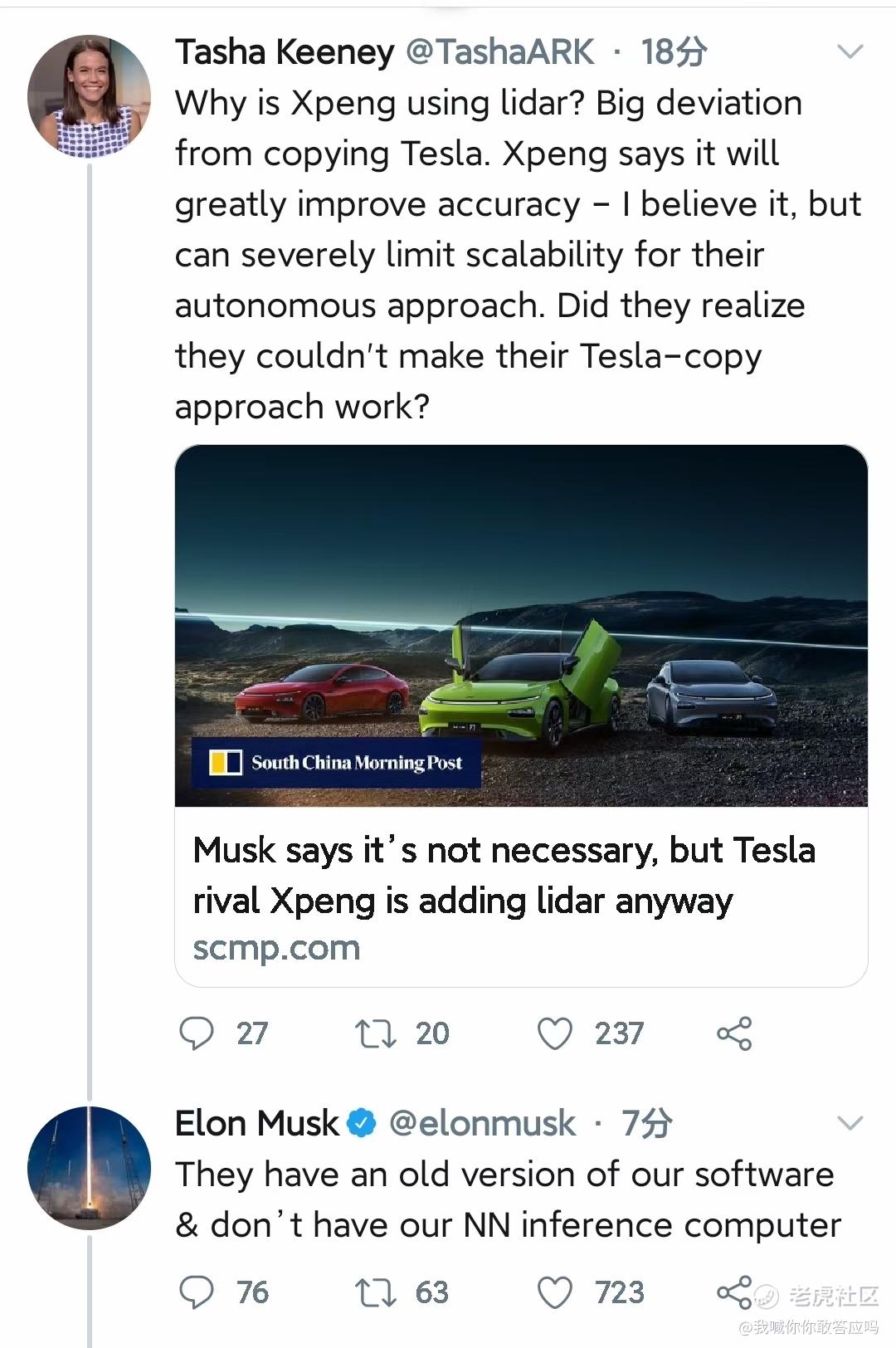This screenshot has height=1348, width=896.
Task: Open the scmp.com article link
Action: point(276,948)
